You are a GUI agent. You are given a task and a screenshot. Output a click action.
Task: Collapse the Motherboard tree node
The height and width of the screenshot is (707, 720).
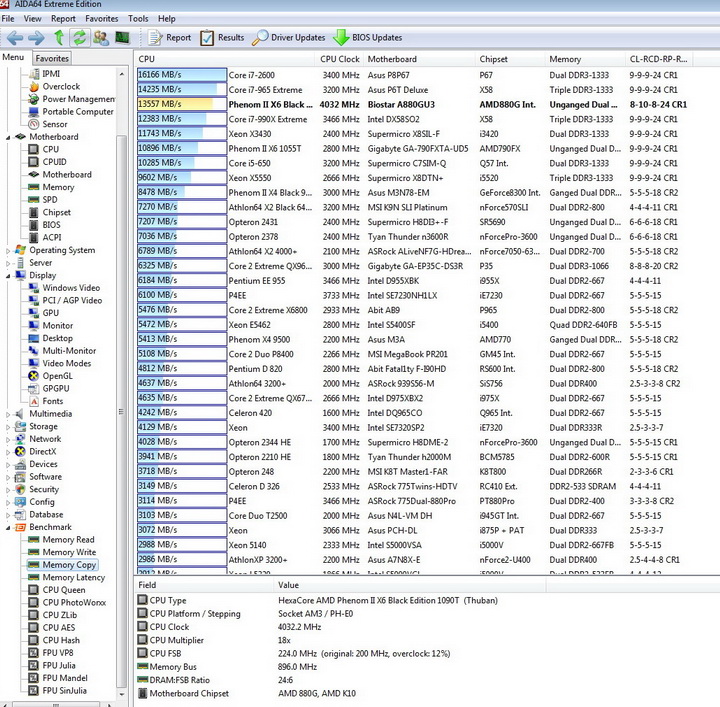[8, 137]
